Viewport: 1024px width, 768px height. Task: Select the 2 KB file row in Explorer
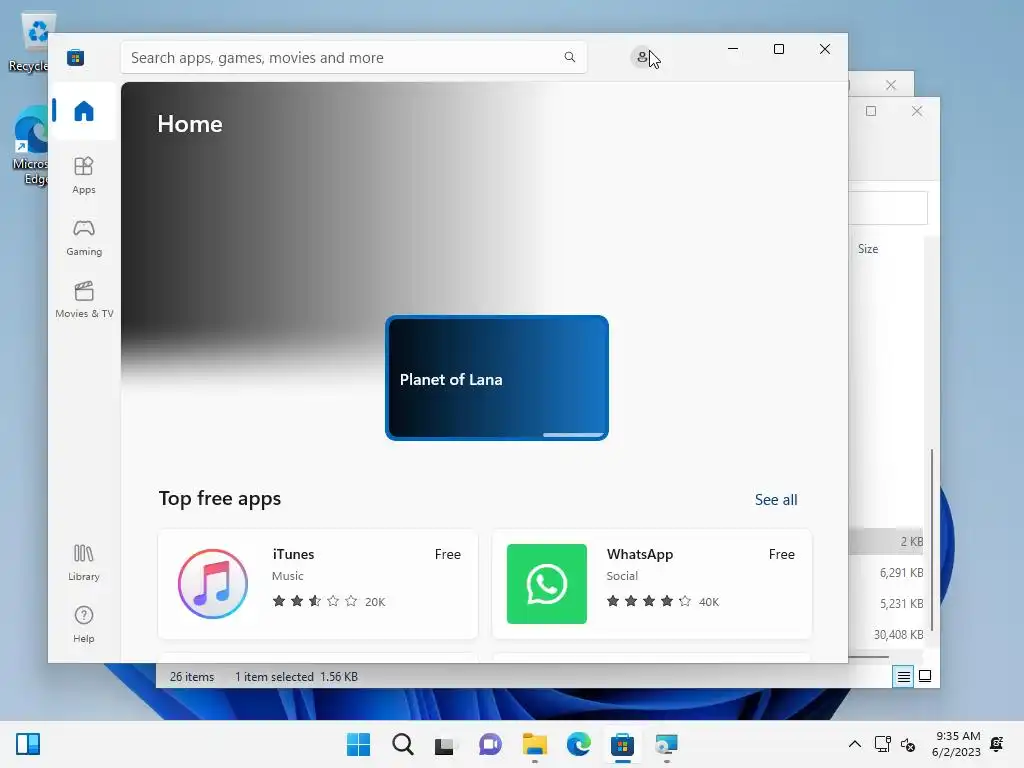[x=888, y=541]
